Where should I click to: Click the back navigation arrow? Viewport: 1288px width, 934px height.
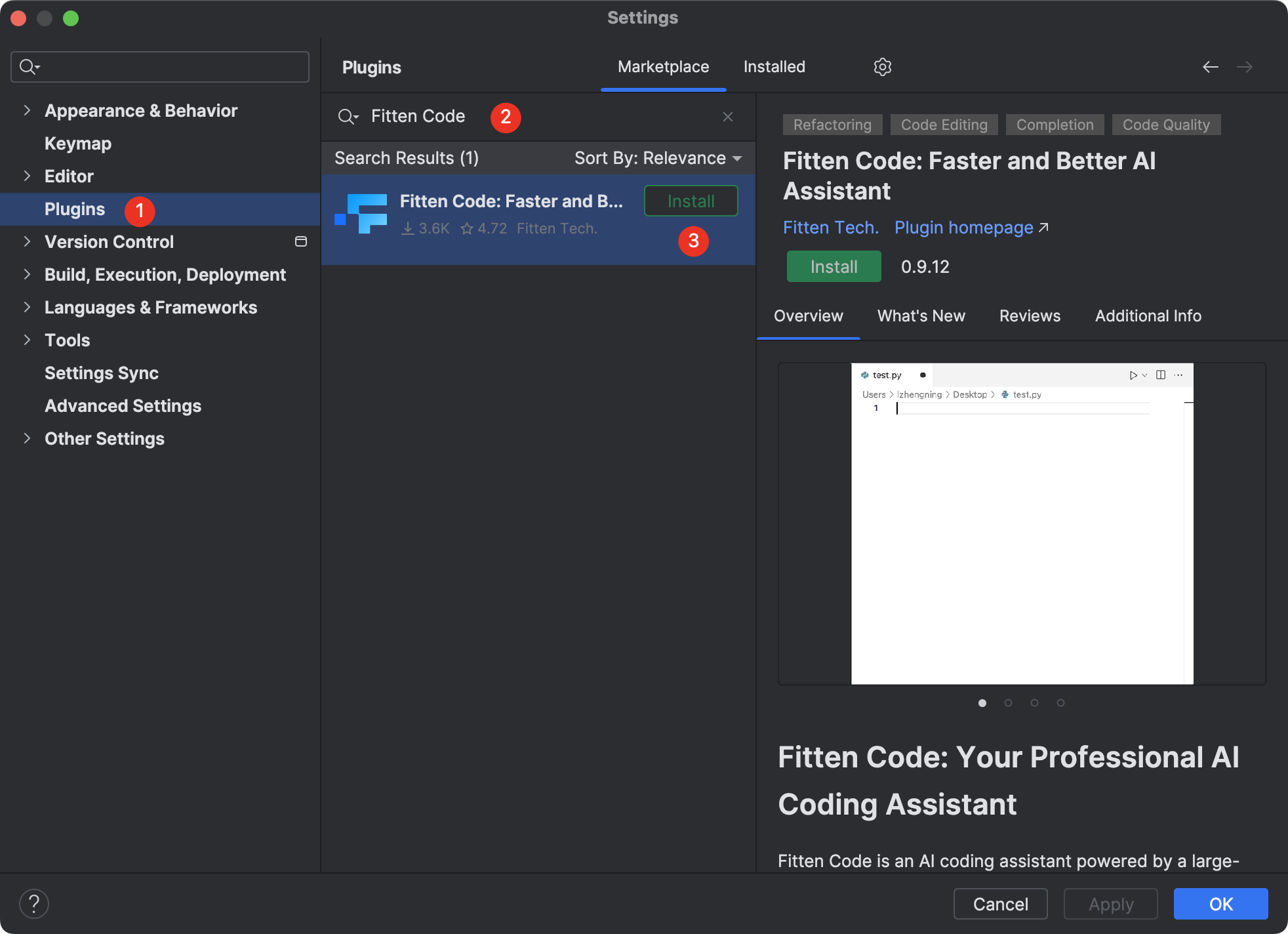(1210, 67)
